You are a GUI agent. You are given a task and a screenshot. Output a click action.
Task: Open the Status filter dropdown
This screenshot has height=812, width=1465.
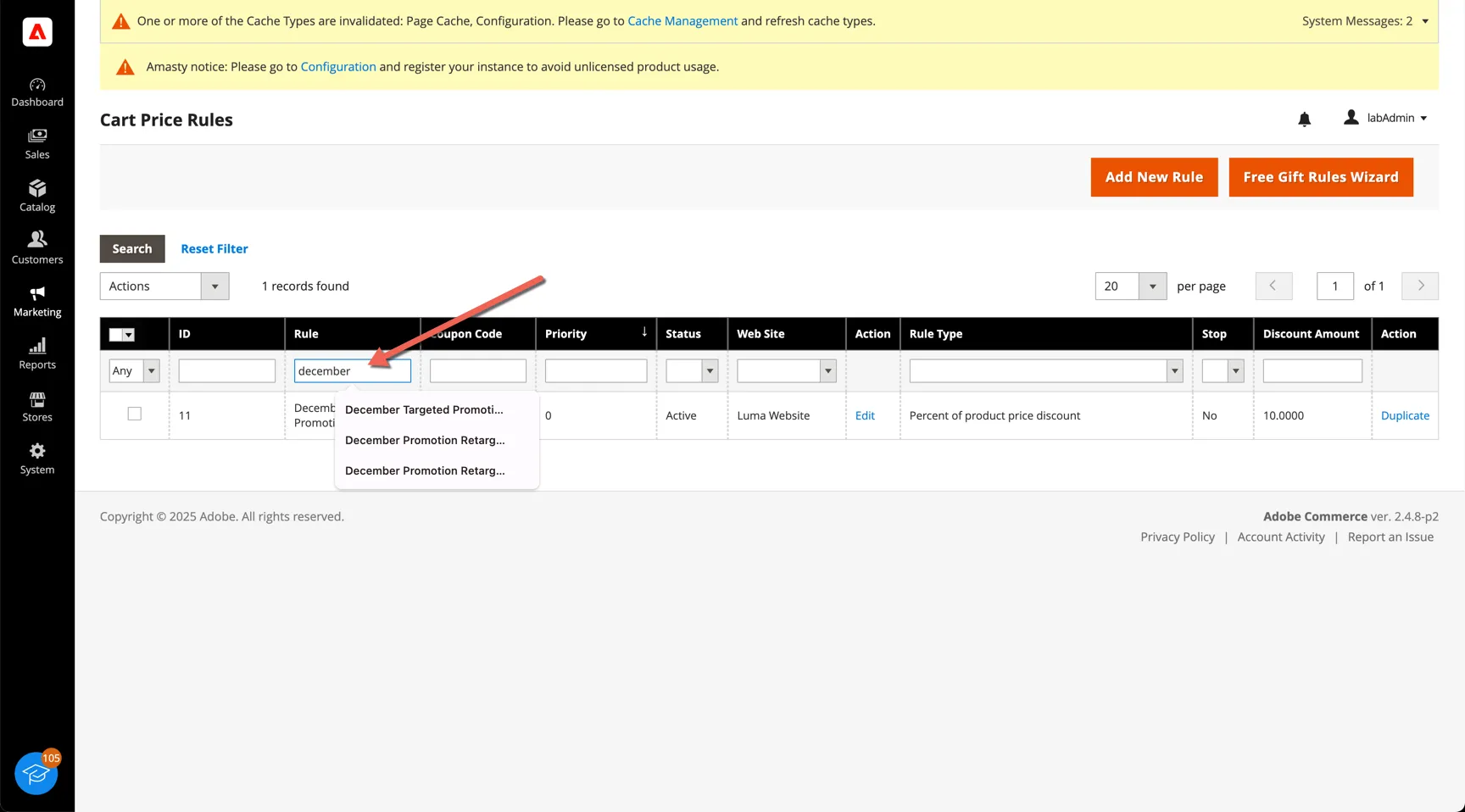[692, 370]
